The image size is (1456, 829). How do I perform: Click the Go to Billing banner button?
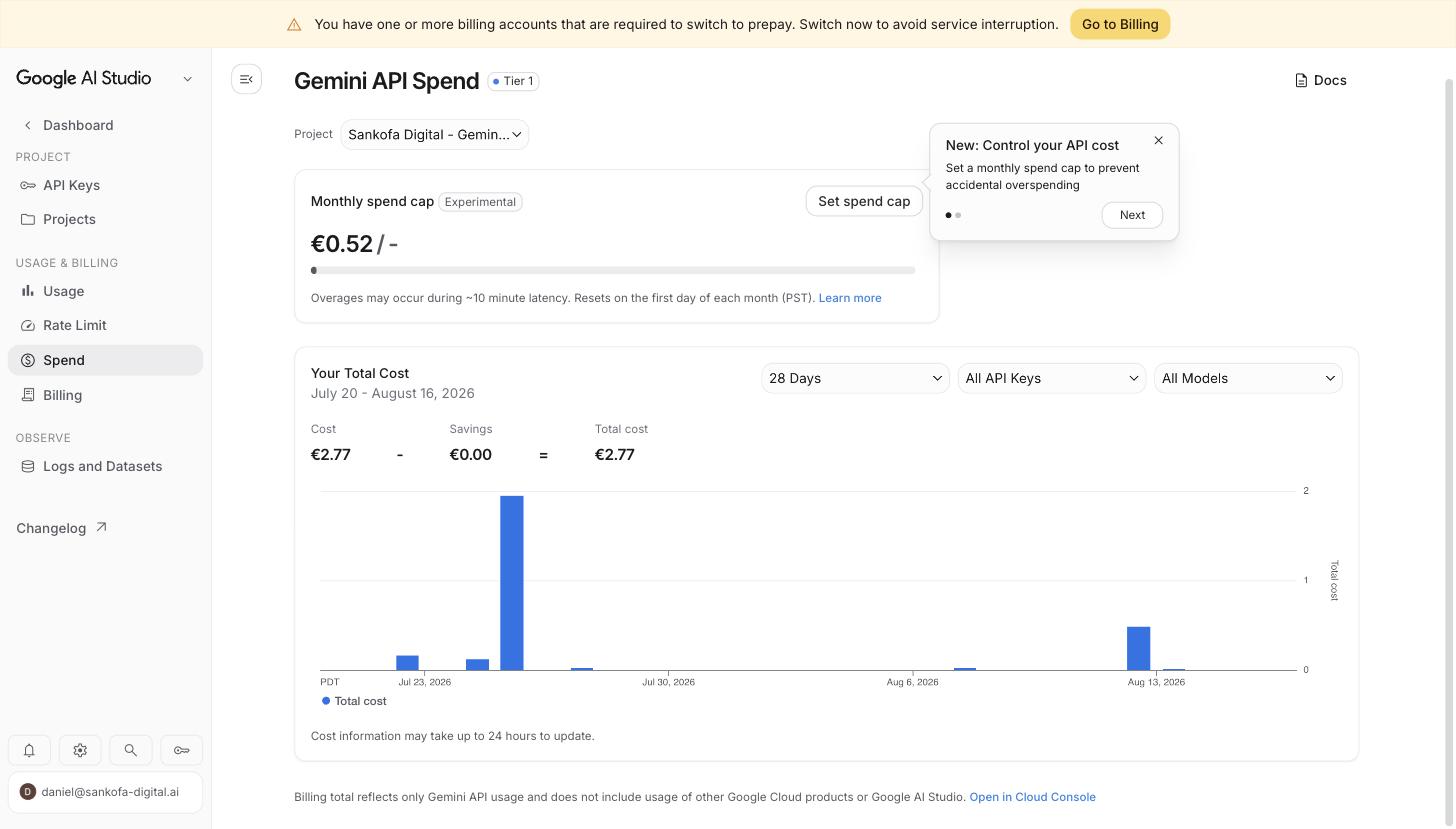point(1120,24)
